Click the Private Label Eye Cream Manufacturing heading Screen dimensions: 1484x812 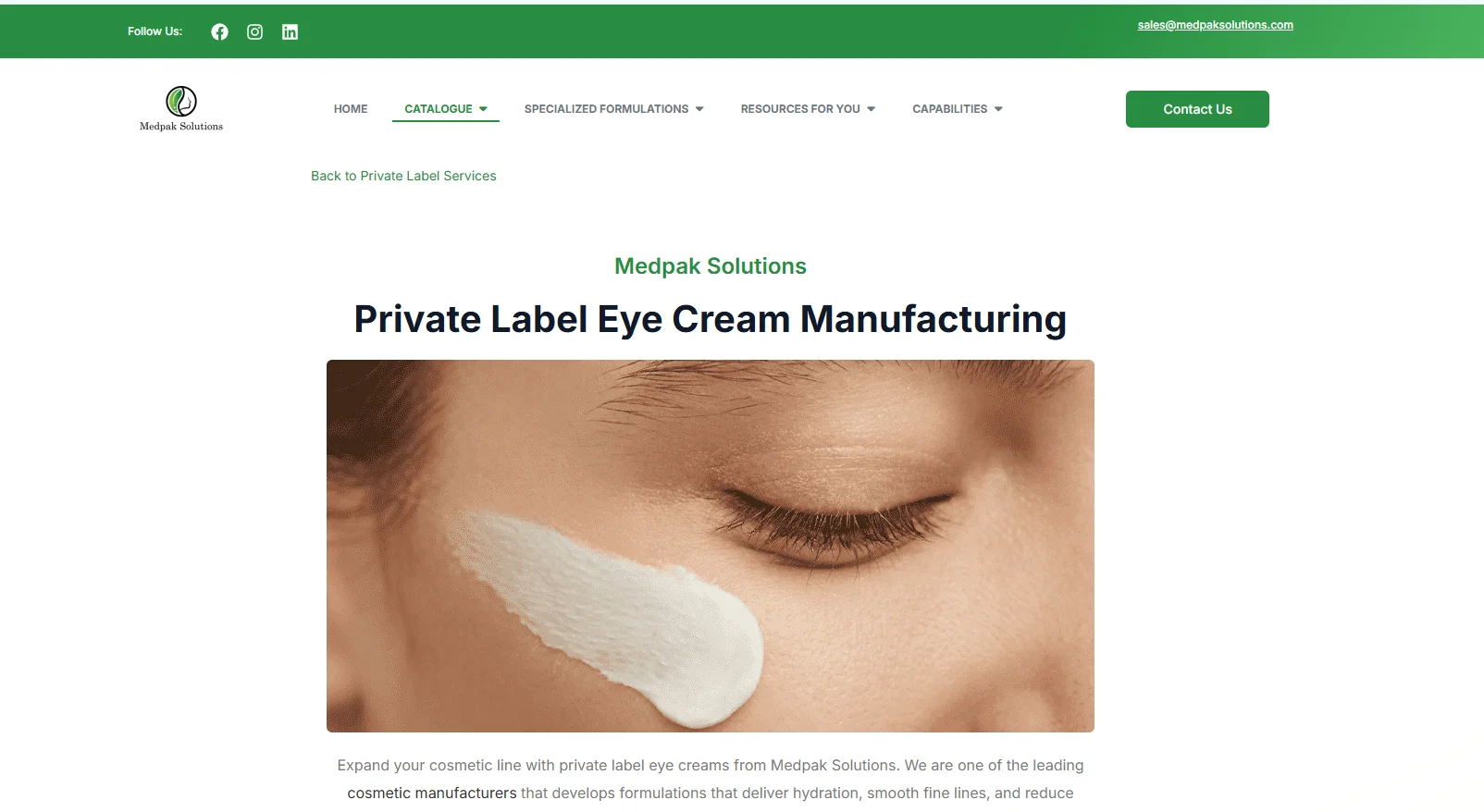pyautogui.click(x=711, y=319)
